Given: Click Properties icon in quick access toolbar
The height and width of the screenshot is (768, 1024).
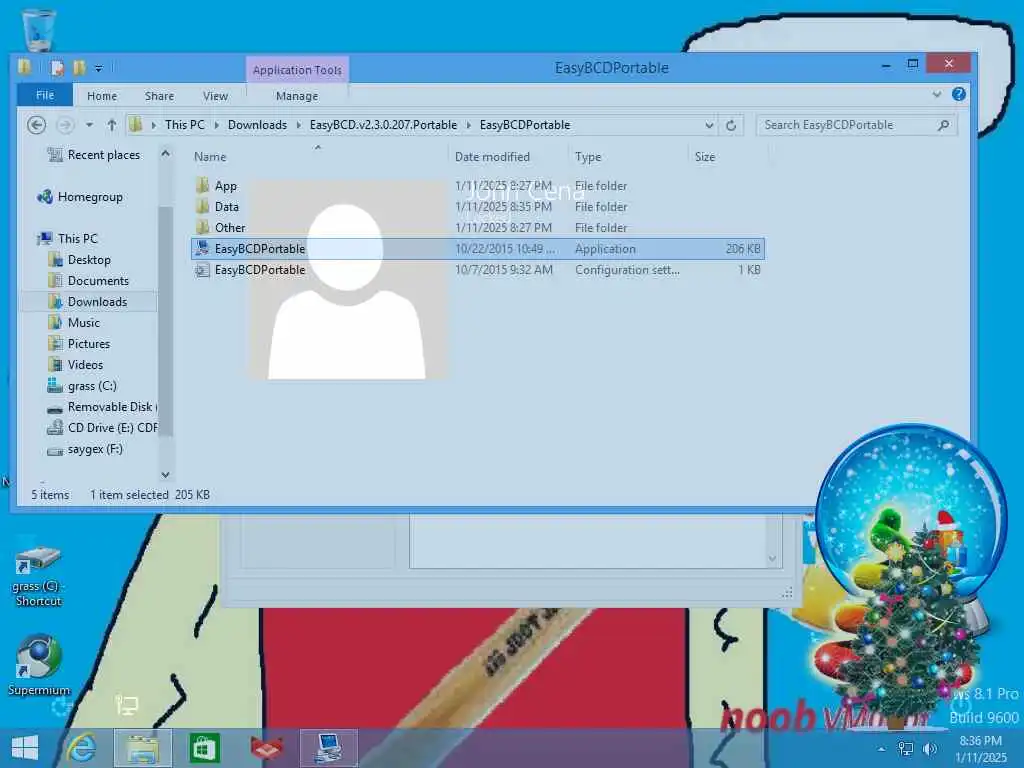Looking at the screenshot, I should (57, 67).
